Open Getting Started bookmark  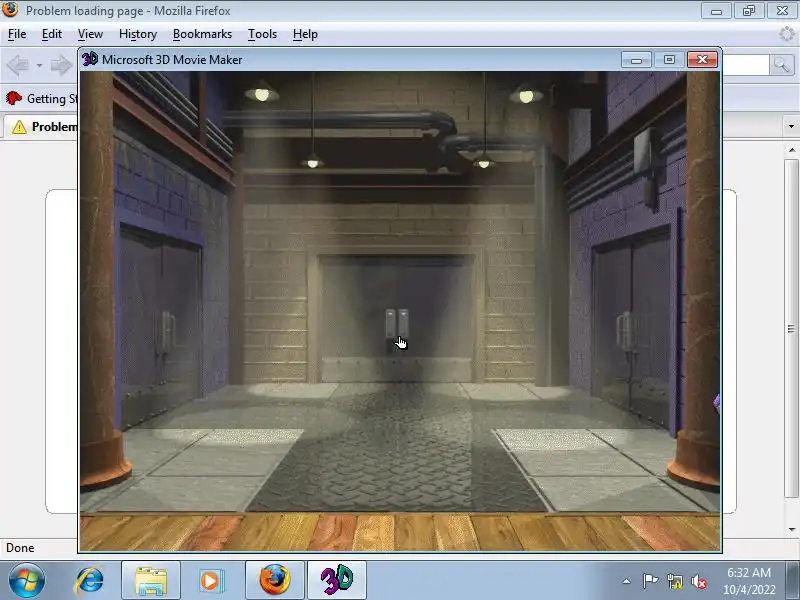42,98
